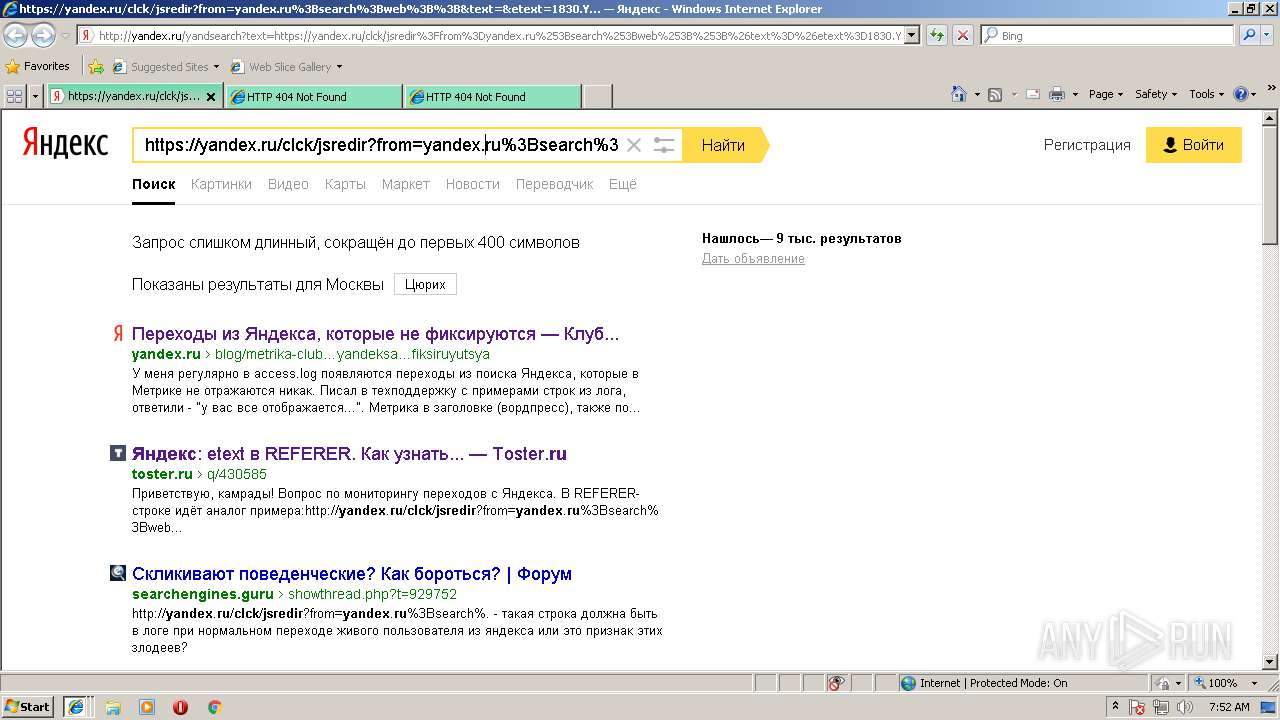Open the Favorites star button
1280x720 pixels.
click(x=37, y=67)
